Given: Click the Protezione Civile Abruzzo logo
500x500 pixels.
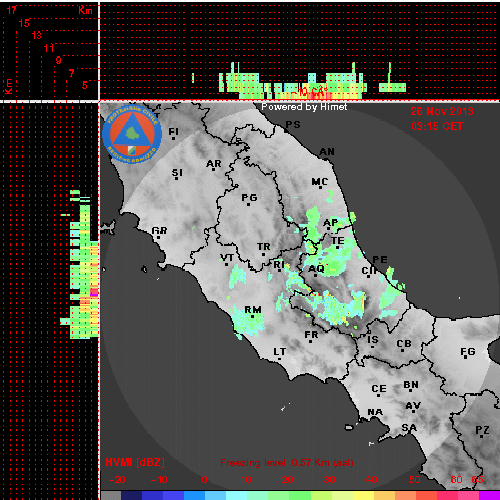Looking at the screenshot, I should tap(132, 135).
